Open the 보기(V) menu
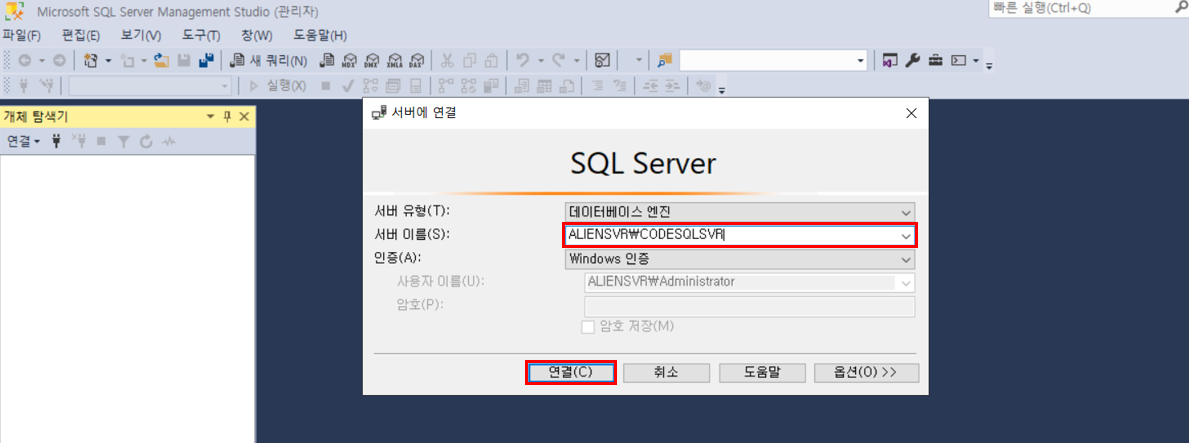Image resolution: width=1189 pixels, height=443 pixels. click(x=141, y=35)
